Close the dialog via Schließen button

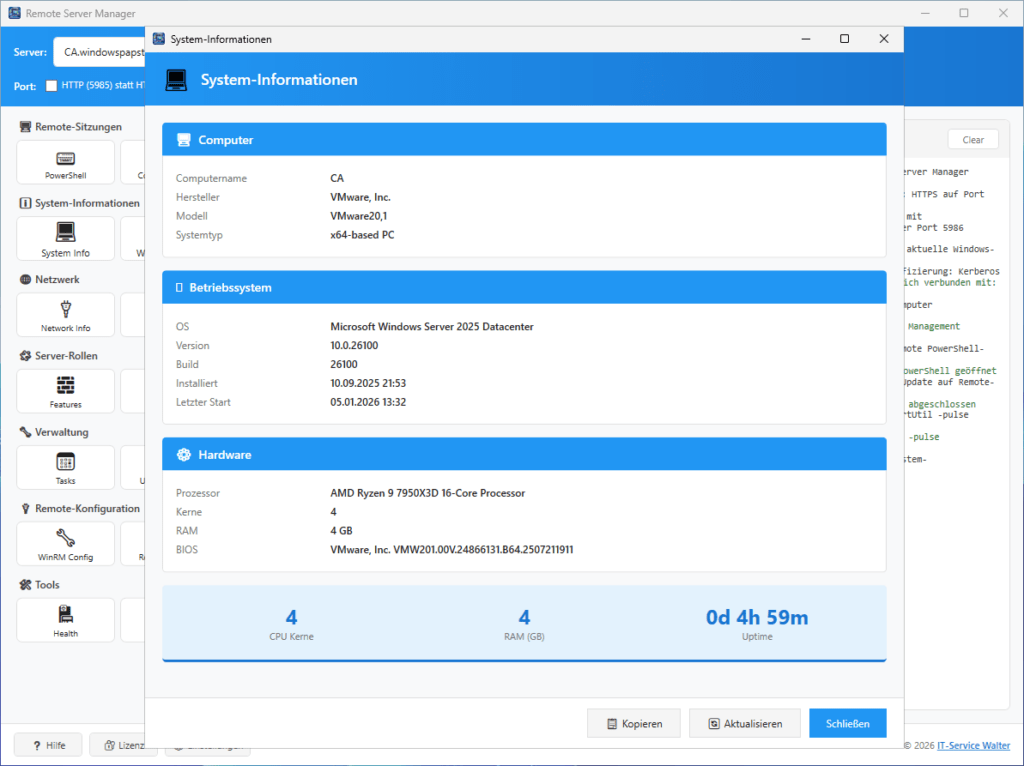(847, 722)
